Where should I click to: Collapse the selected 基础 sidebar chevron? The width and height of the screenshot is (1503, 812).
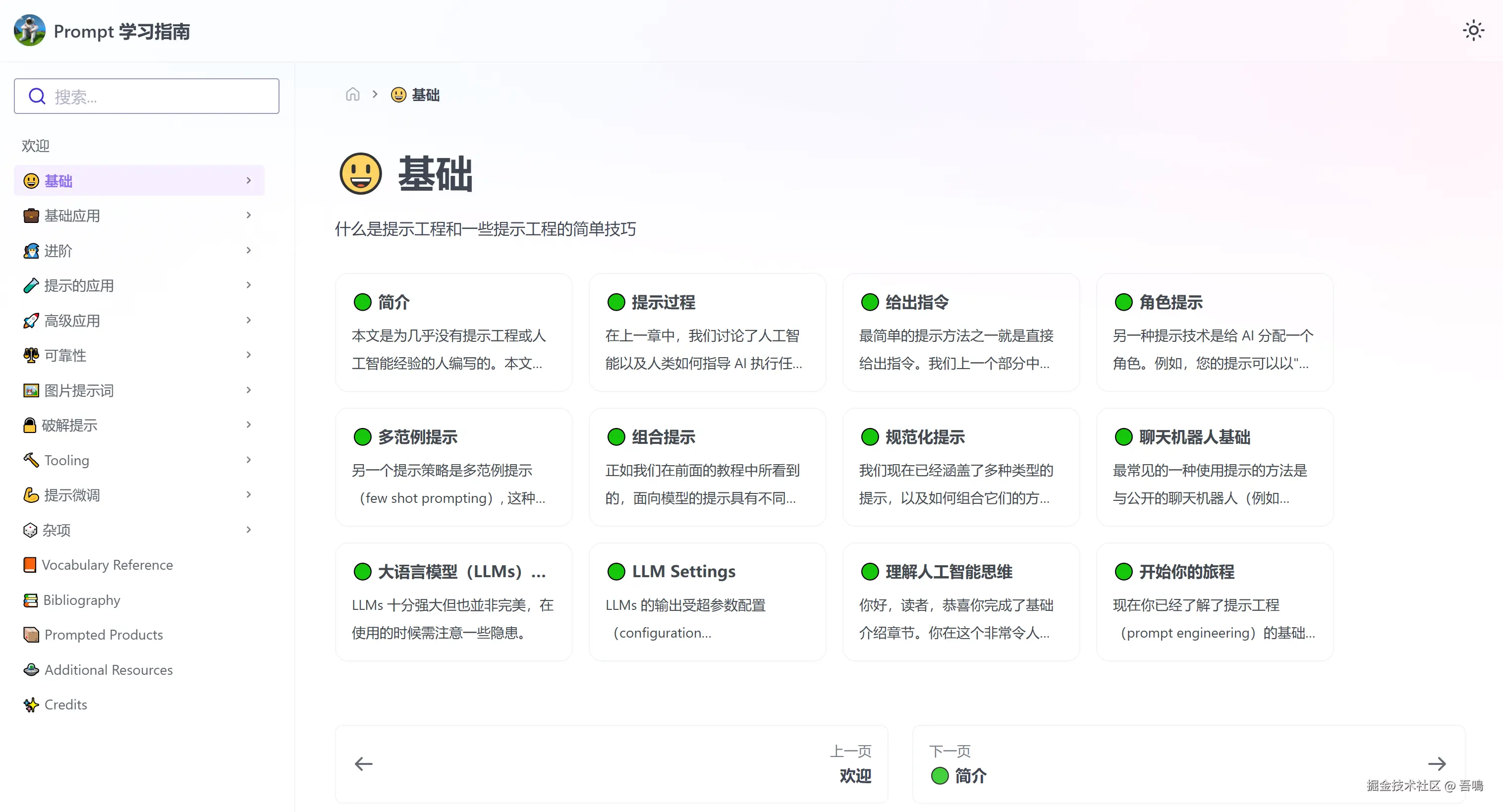[x=249, y=181]
